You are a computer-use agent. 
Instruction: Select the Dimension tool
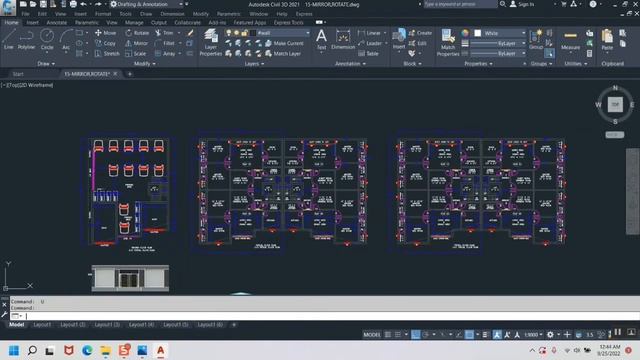click(x=343, y=39)
